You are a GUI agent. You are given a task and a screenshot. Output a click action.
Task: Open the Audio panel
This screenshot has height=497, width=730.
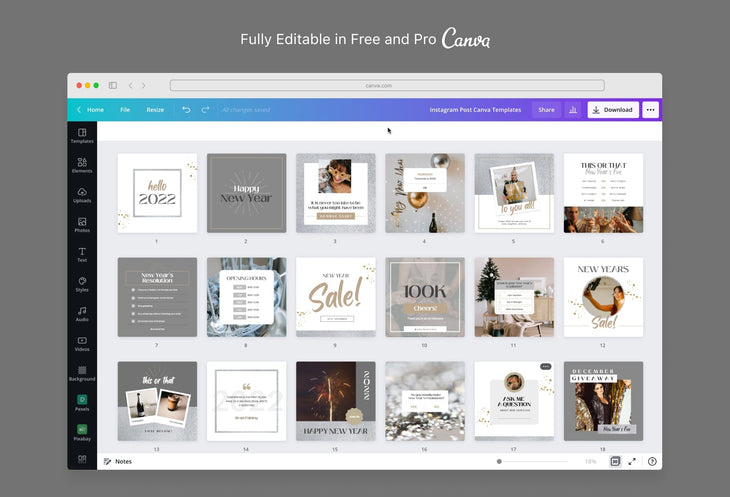pyautogui.click(x=82, y=313)
